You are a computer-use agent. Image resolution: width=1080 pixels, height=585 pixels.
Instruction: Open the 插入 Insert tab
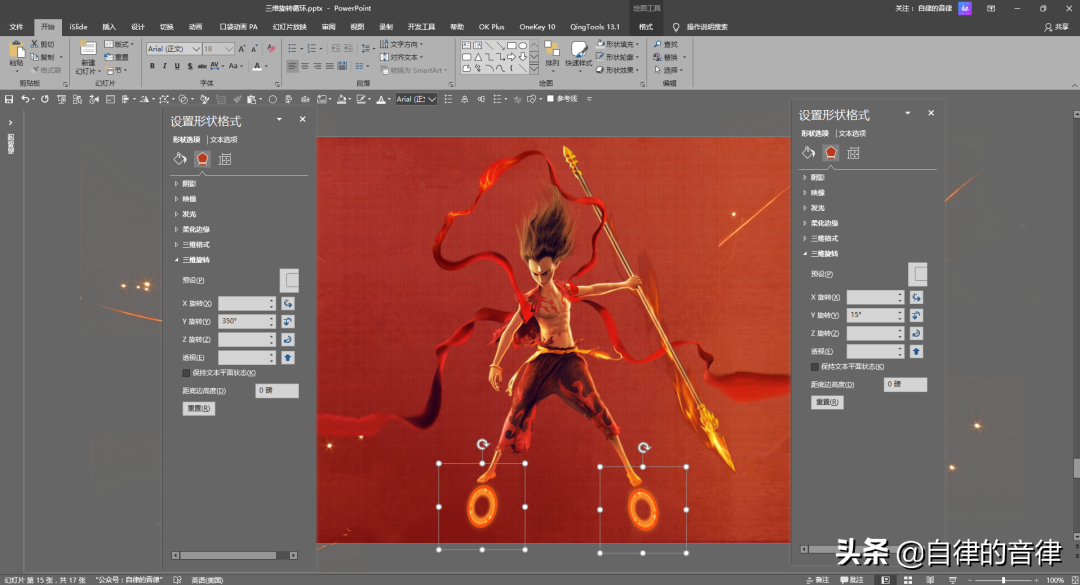(109, 27)
